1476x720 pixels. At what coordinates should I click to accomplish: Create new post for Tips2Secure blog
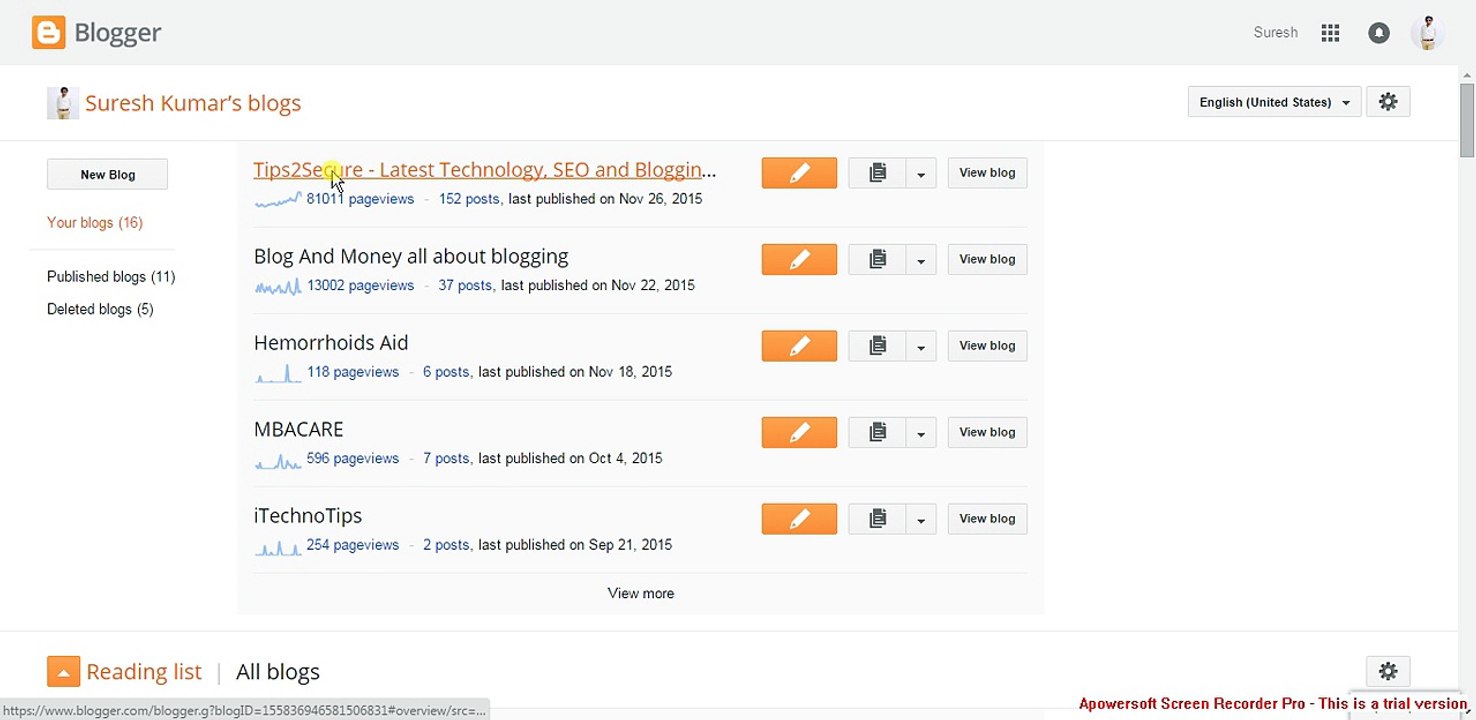(x=799, y=173)
